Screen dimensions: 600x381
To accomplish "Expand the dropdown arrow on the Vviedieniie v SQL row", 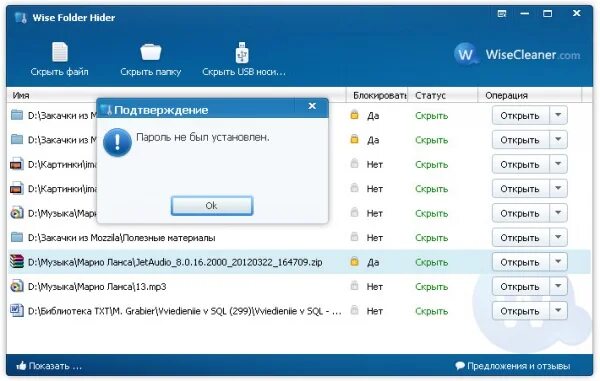I will 558,311.
